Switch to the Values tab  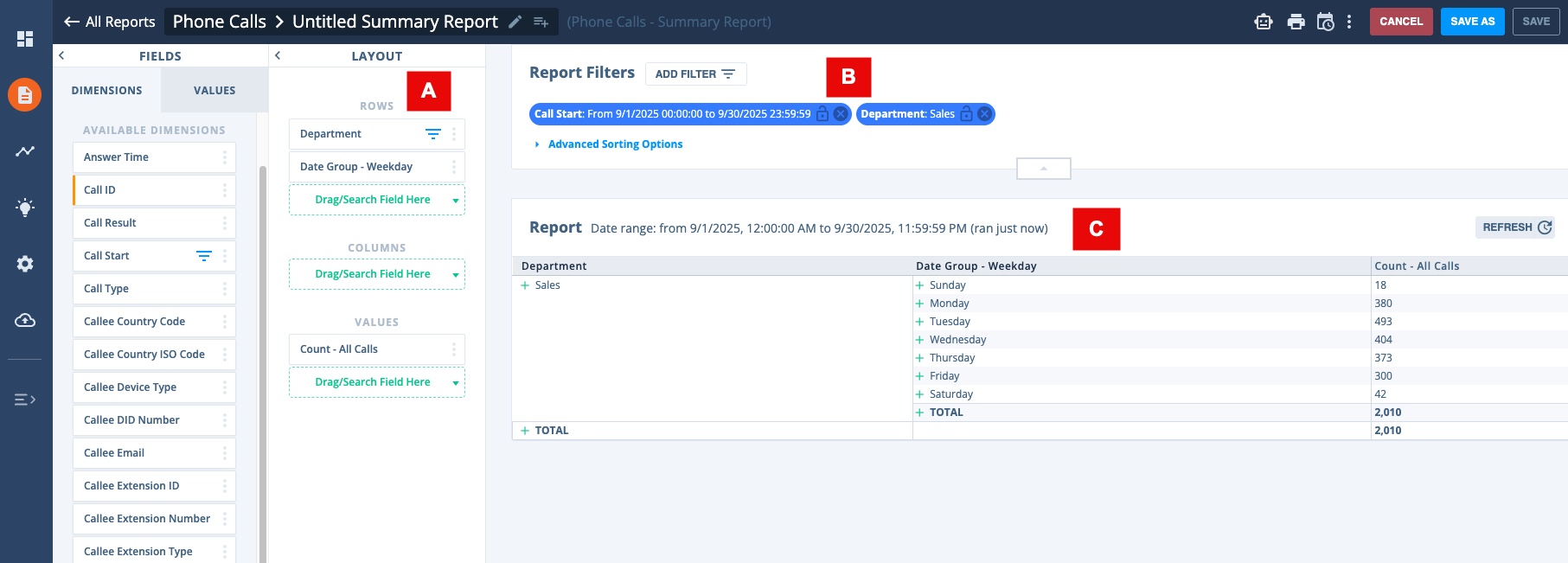coord(214,90)
